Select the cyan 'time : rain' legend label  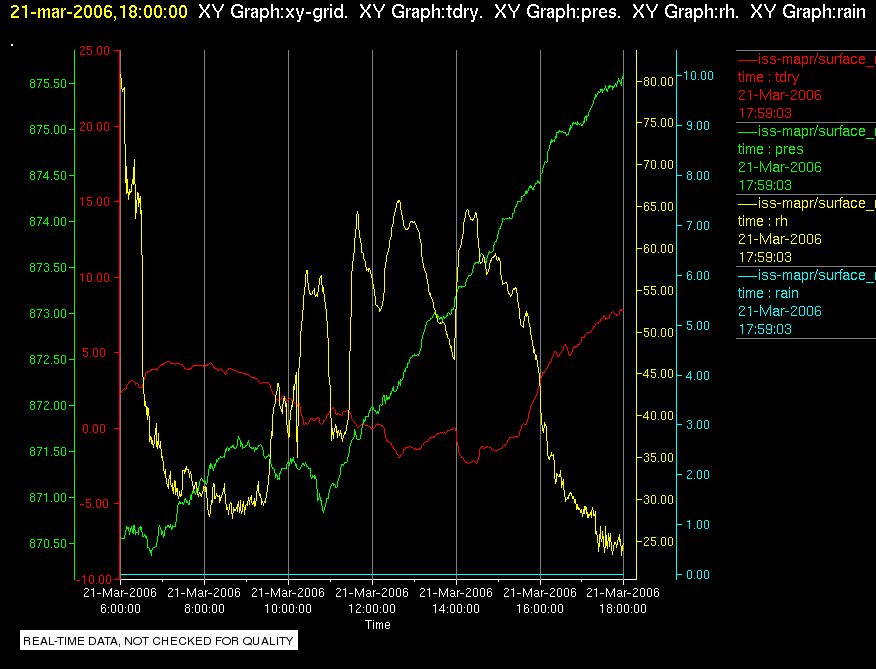pyautogui.click(x=768, y=293)
